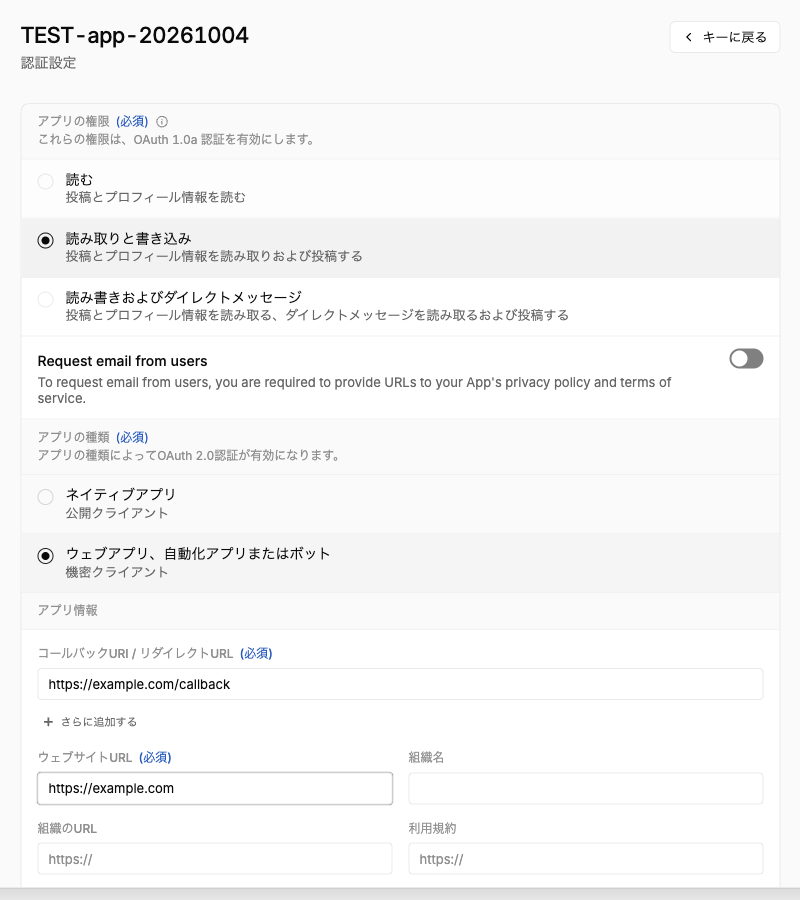Click the 認証設定 subtitle text

(49, 63)
